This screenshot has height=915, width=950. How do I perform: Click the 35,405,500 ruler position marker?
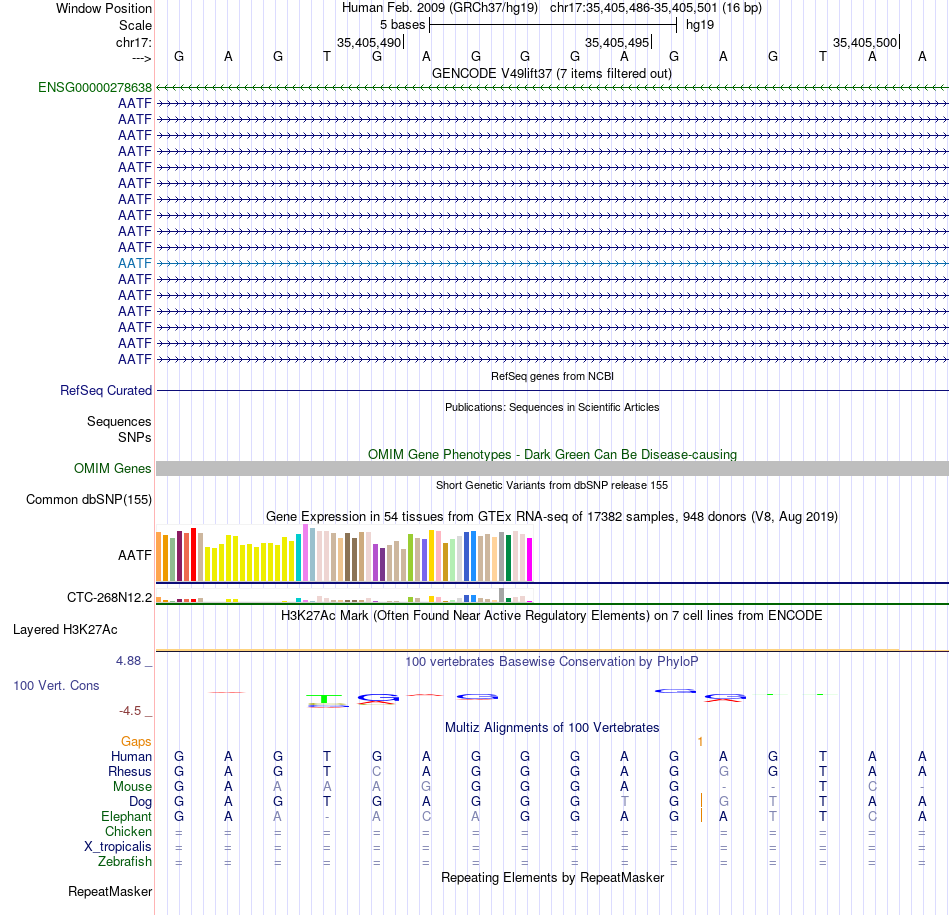(x=865, y=42)
